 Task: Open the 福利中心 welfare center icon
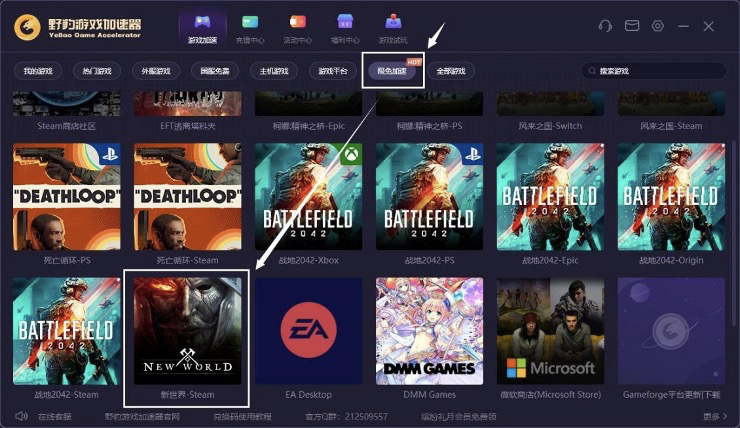(345, 22)
